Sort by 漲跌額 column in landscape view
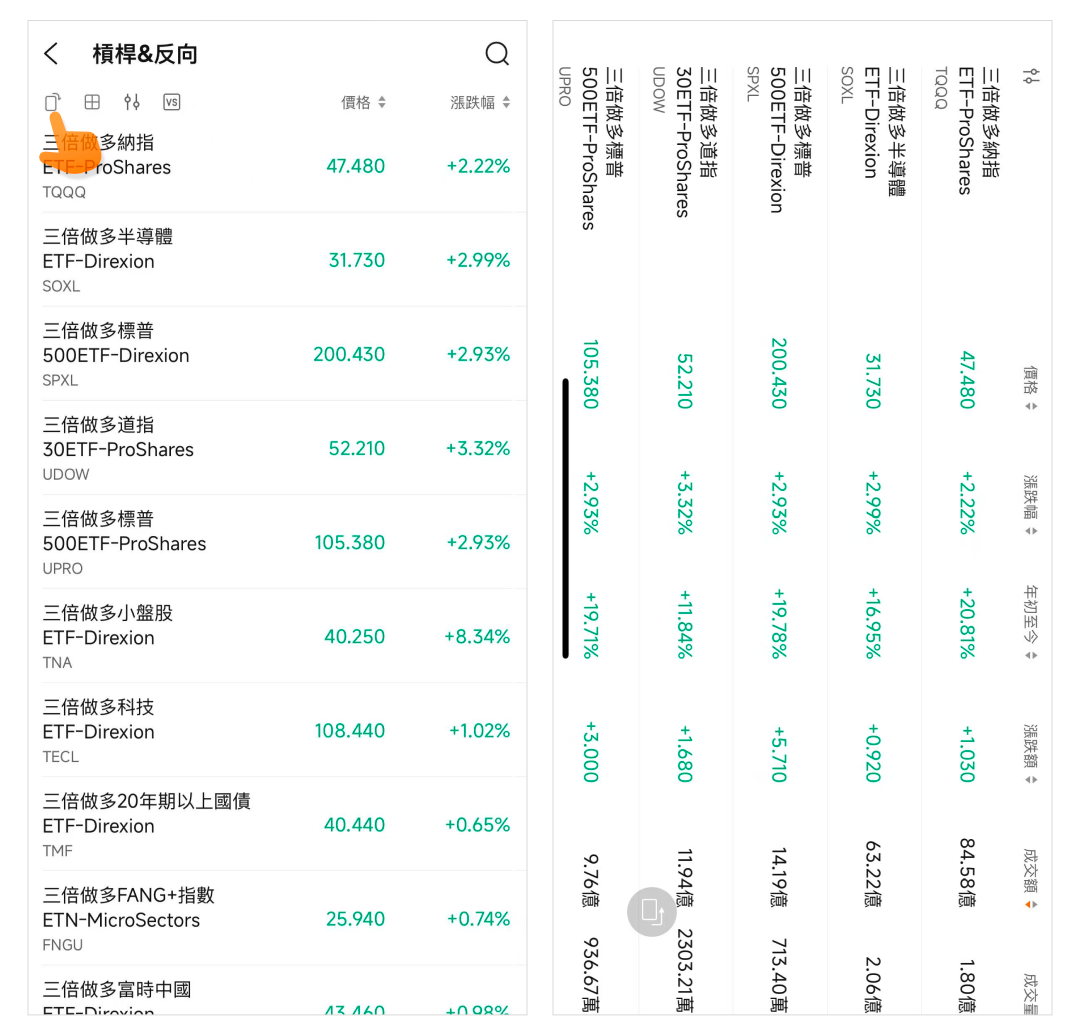The image size is (1080, 1036). pyautogui.click(x=1031, y=754)
